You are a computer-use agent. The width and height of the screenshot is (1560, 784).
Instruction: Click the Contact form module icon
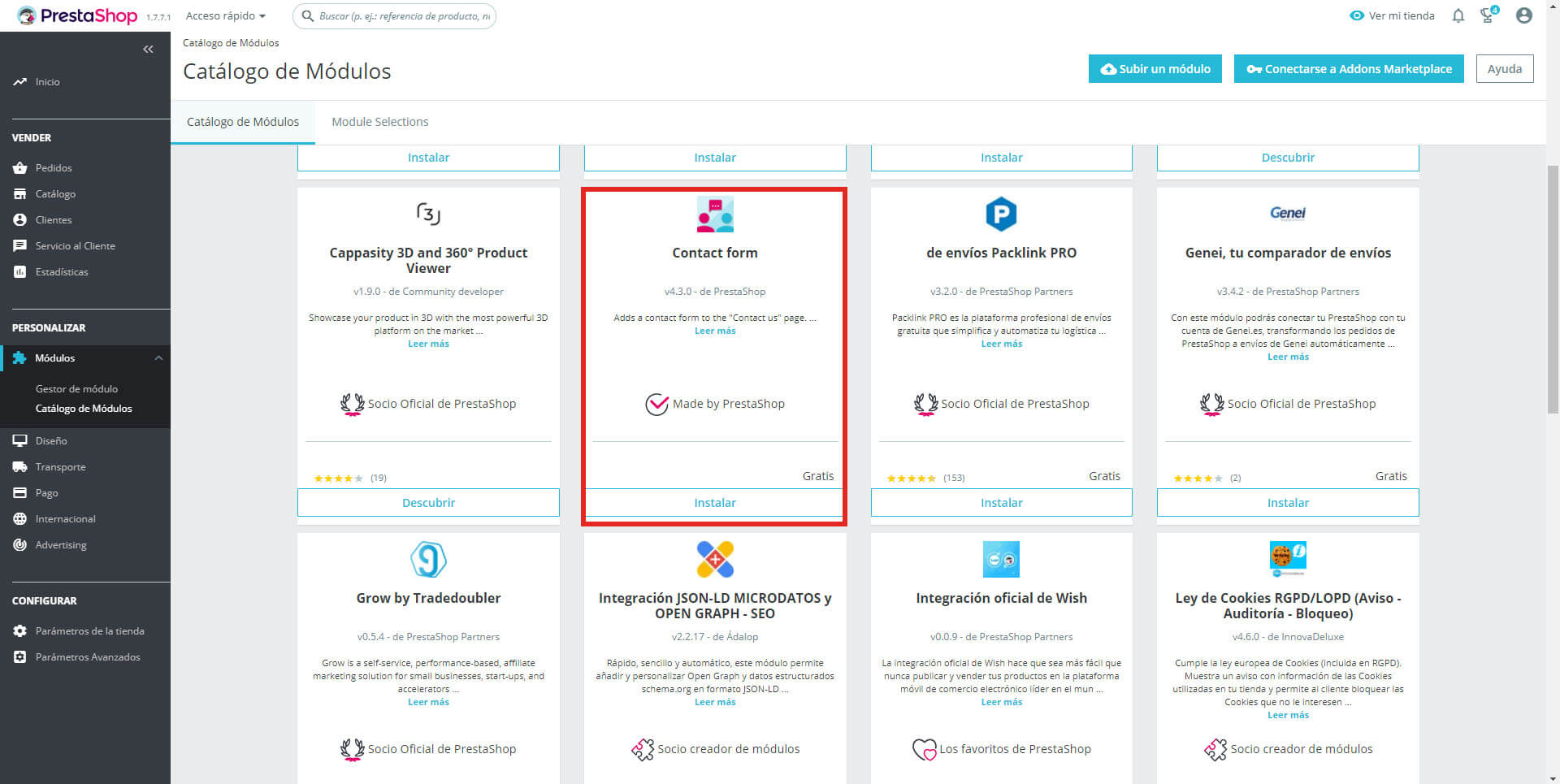[715, 214]
